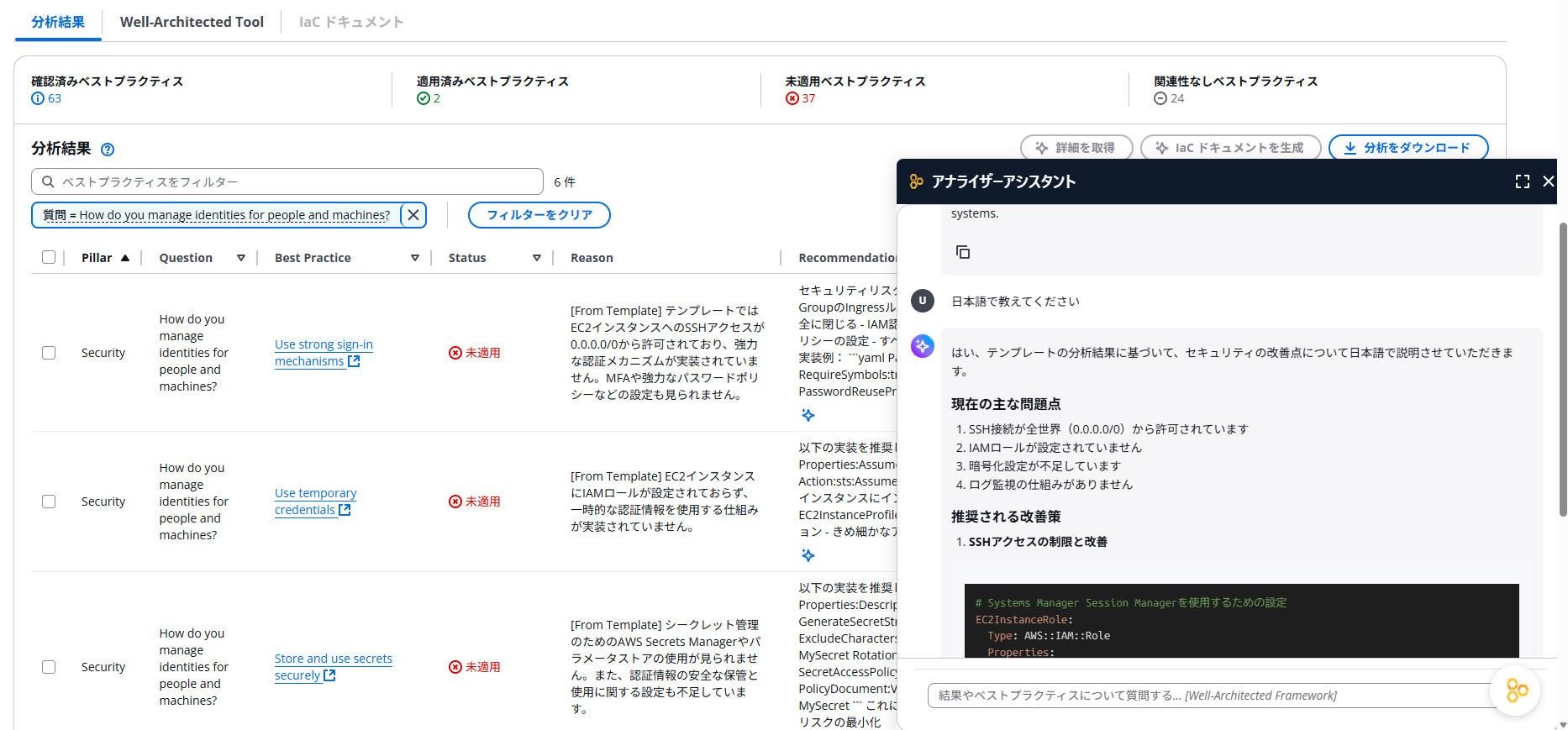Click the search magnifier icon in filter box
1568x730 pixels.
48,181
